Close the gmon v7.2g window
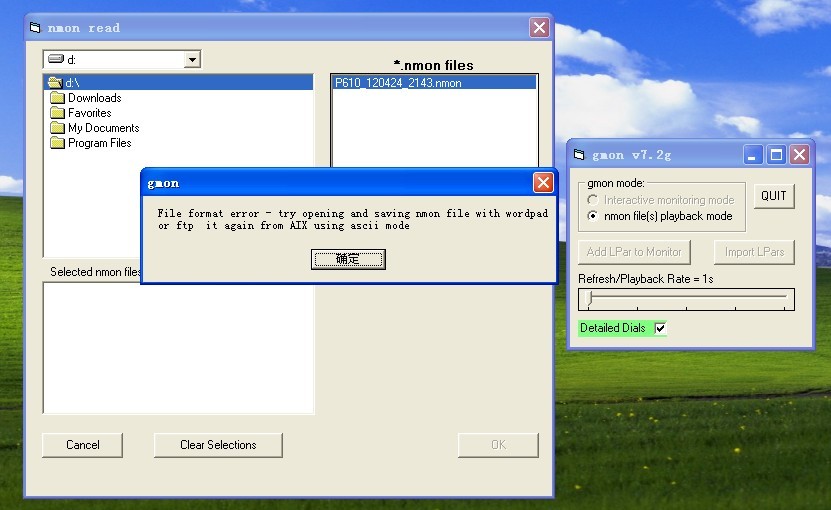Viewport: 831px width, 510px height. pos(799,155)
